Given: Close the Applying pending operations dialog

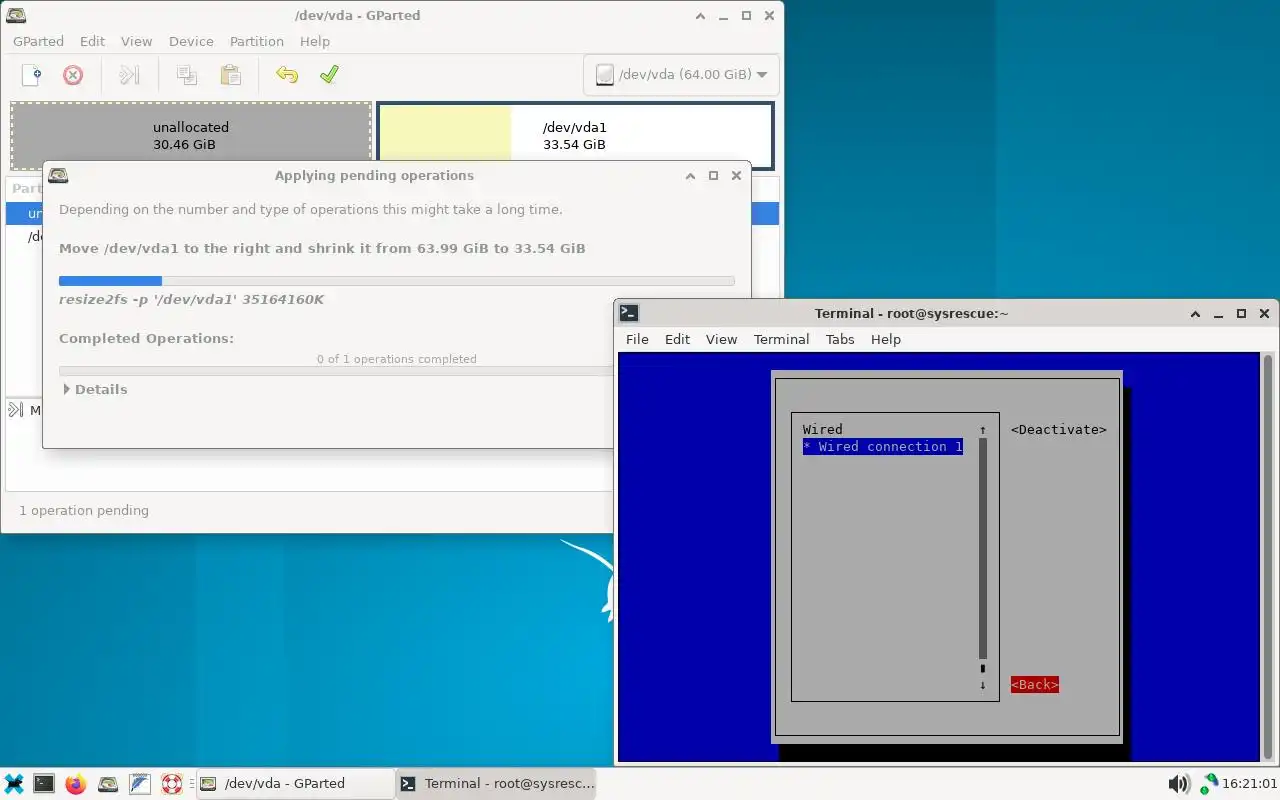Looking at the screenshot, I should [736, 175].
